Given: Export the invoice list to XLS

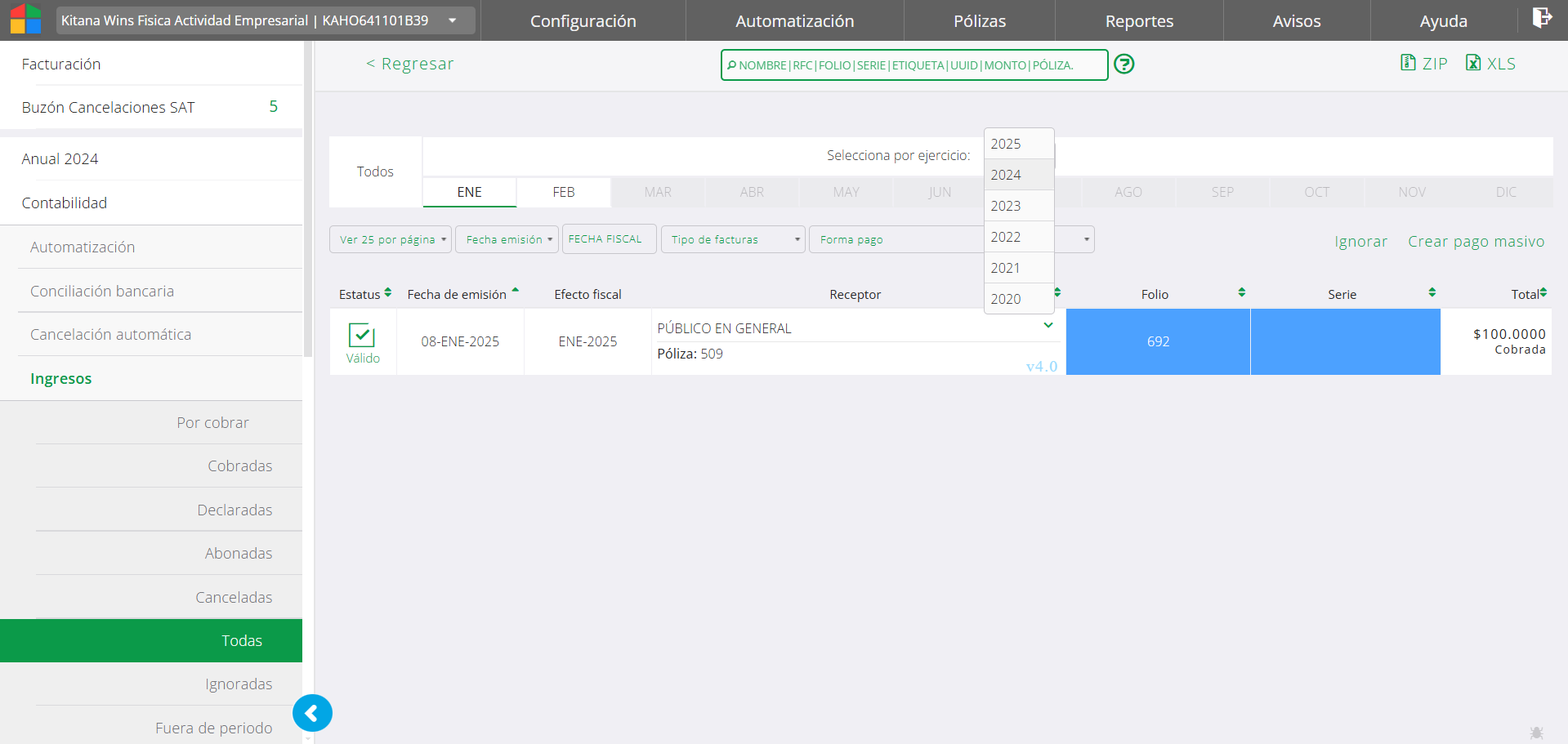Looking at the screenshot, I should 1490,64.
